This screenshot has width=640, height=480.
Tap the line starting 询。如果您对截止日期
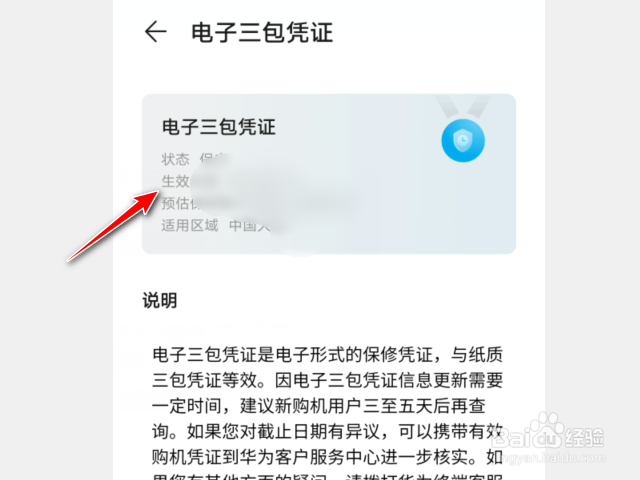(x=327, y=431)
